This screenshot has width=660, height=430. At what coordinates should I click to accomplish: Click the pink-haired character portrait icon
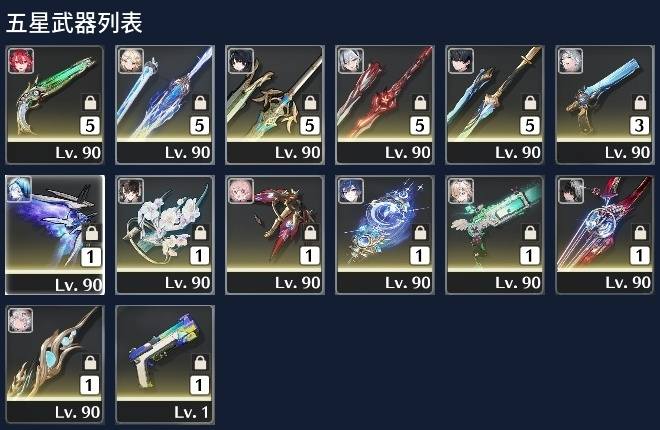(x=241, y=191)
